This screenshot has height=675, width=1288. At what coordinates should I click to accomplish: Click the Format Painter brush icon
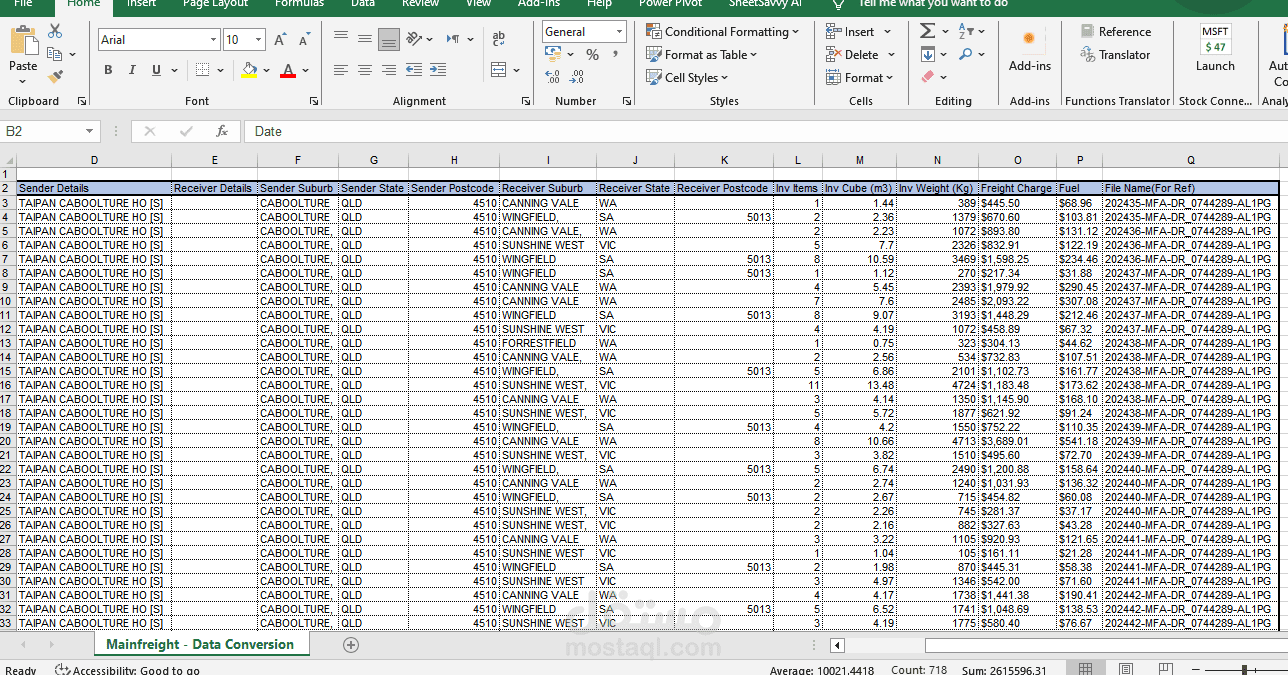click(56, 76)
